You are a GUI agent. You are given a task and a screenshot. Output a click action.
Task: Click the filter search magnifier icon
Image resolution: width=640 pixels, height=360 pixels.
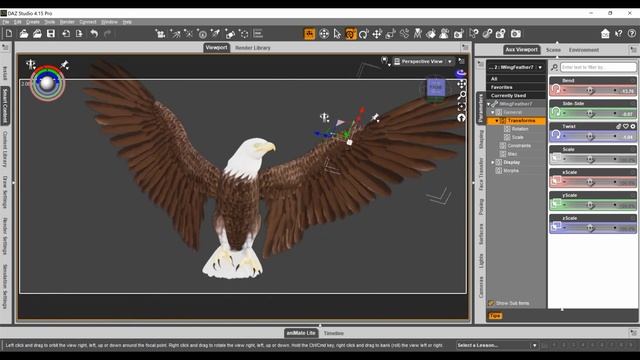coord(555,67)
